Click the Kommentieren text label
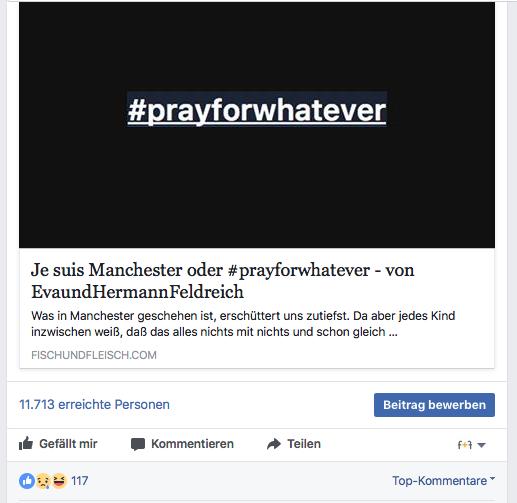 coord(192,444)
